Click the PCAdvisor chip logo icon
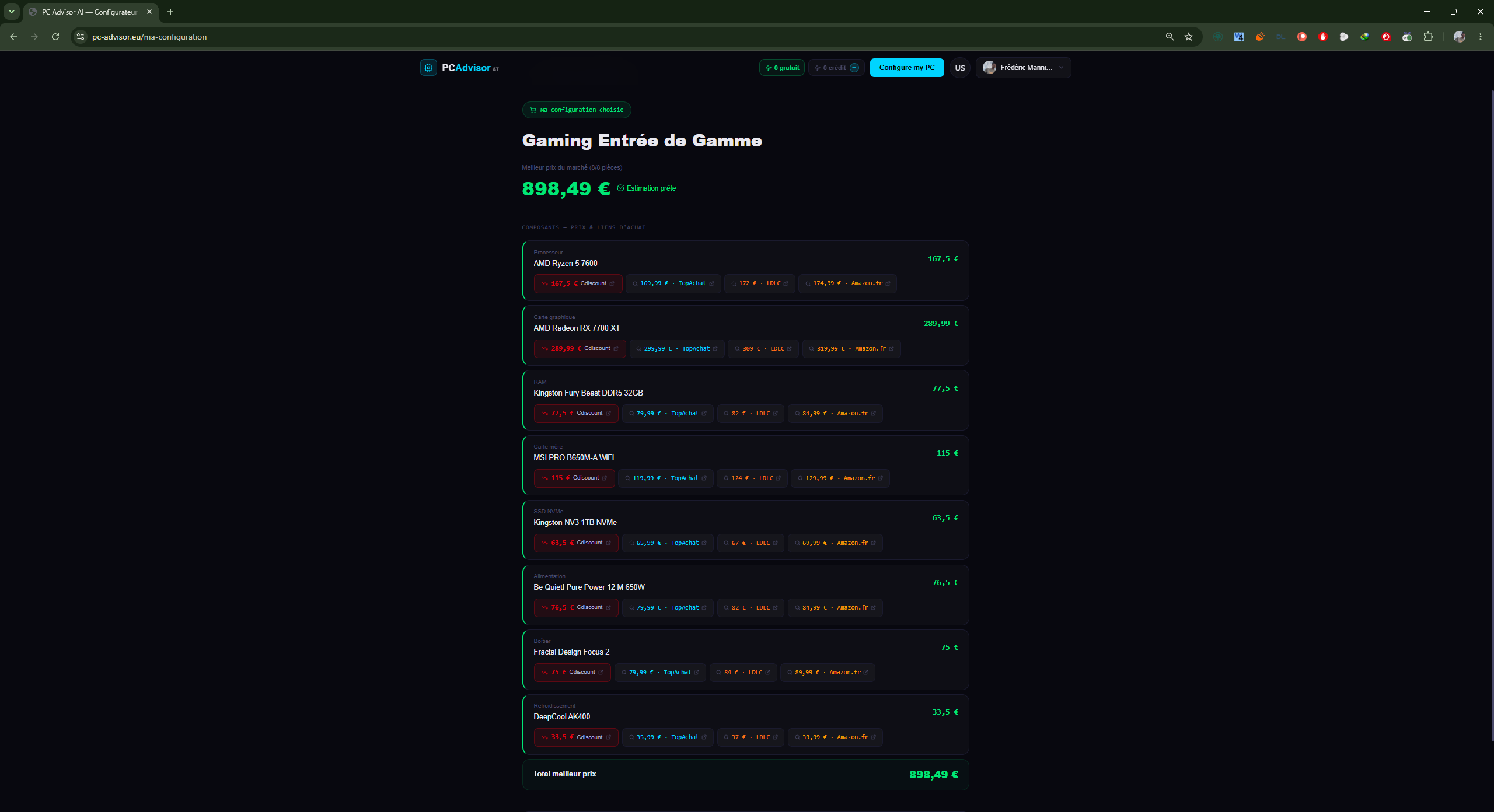Viewport: 1494px width, 812px height. tap(428, 68)
